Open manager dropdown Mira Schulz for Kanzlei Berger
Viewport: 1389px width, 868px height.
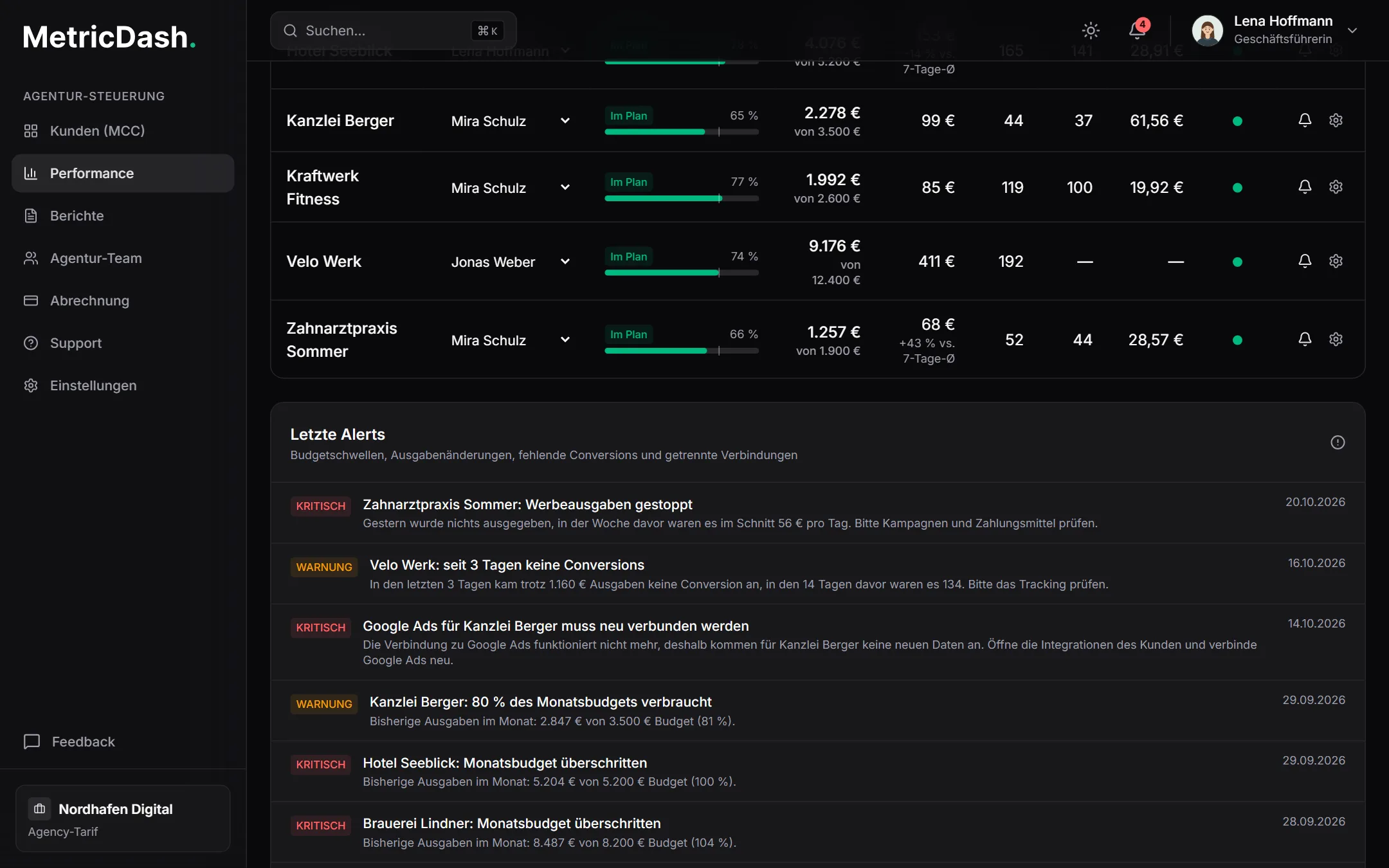[511, 121]
